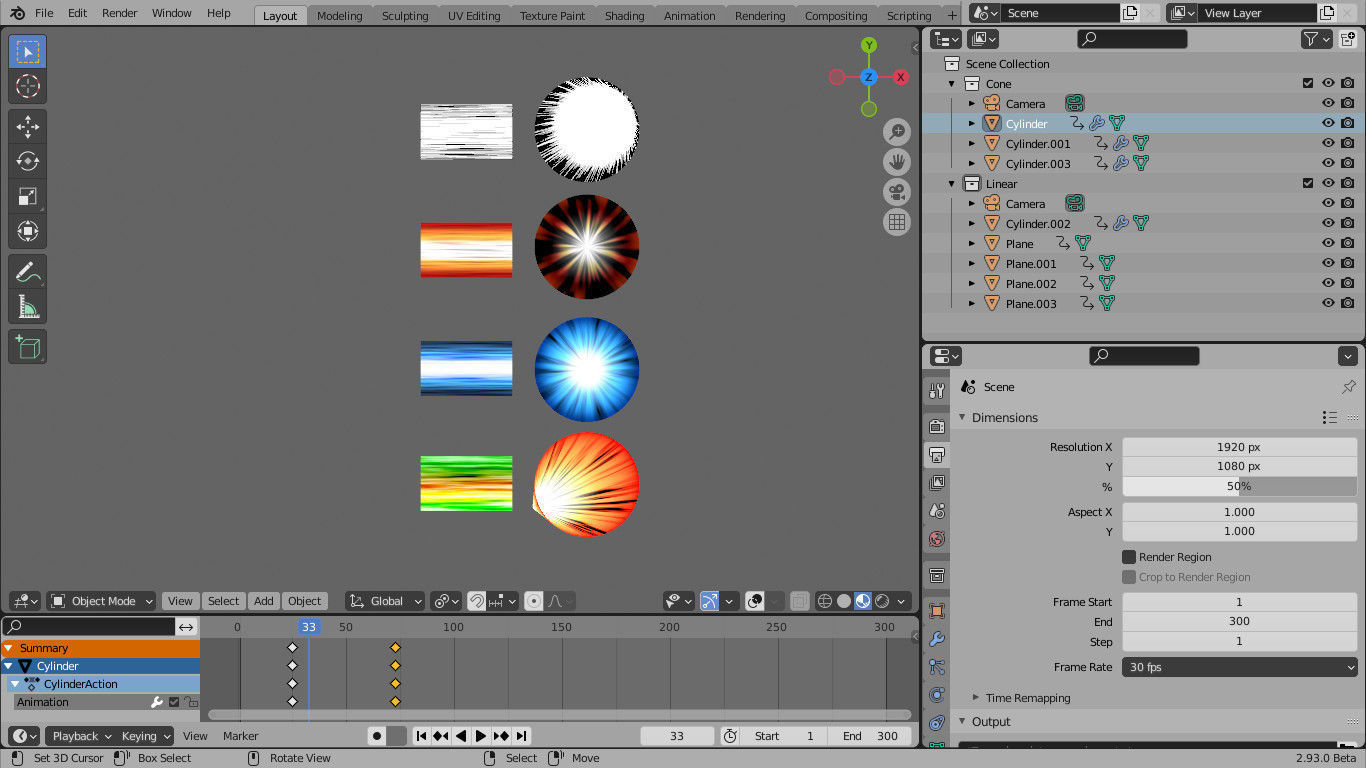This screenshot has height=768, width=1366.
Task: Click the Blender logo menu
Action: pyautogui.click(x=18, y=13)
